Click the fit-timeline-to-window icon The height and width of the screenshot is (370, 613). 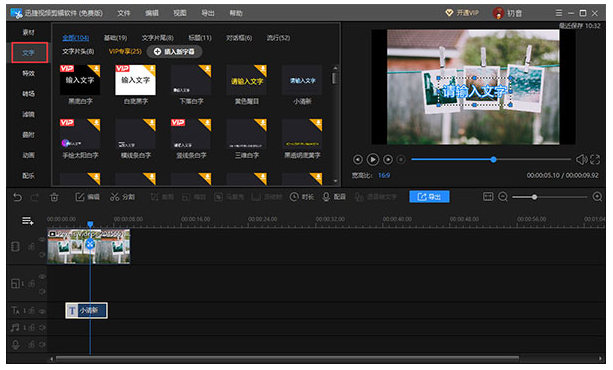[488, 197]
